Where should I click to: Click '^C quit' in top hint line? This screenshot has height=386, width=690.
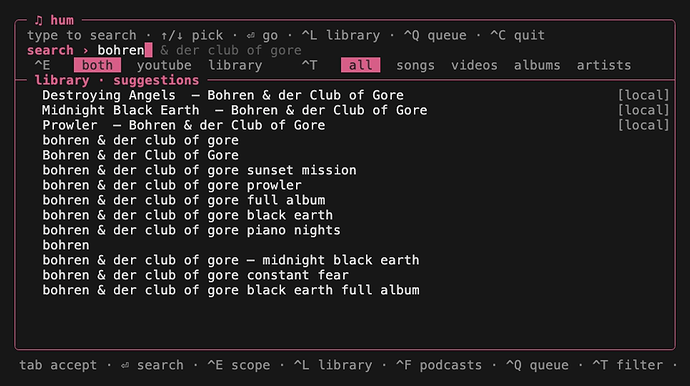(x=518, y=35)
